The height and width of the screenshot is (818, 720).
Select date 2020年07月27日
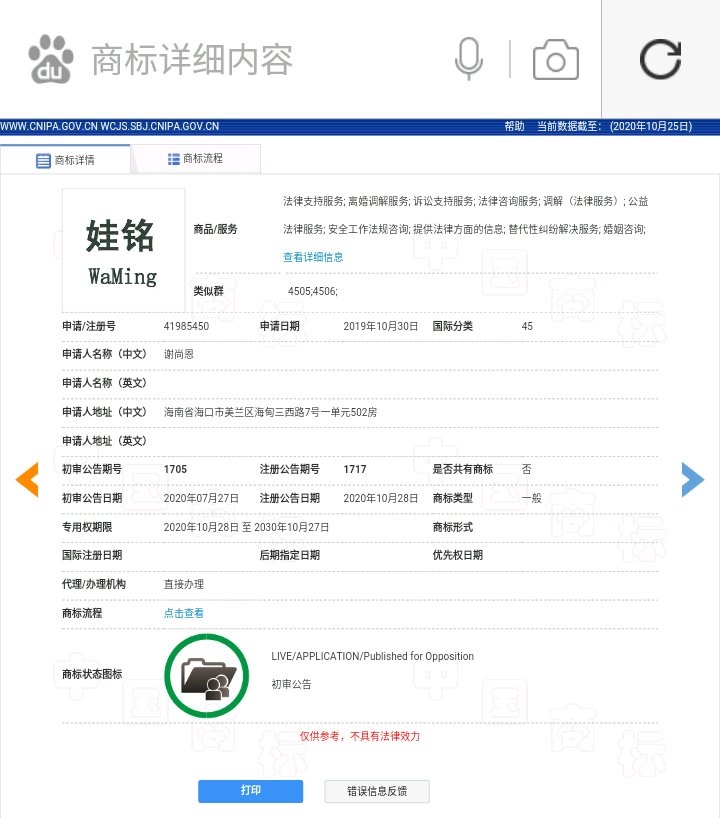click(x=201, y=498)
